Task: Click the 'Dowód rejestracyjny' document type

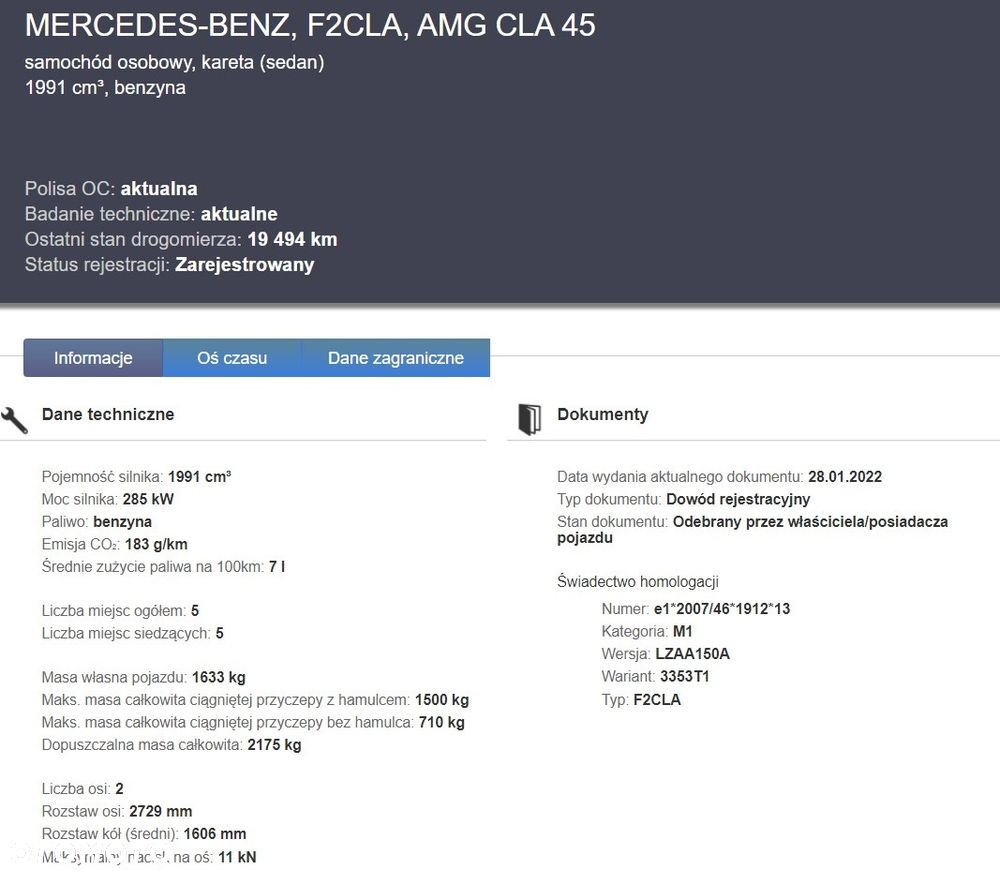Action: coord(738,499)
